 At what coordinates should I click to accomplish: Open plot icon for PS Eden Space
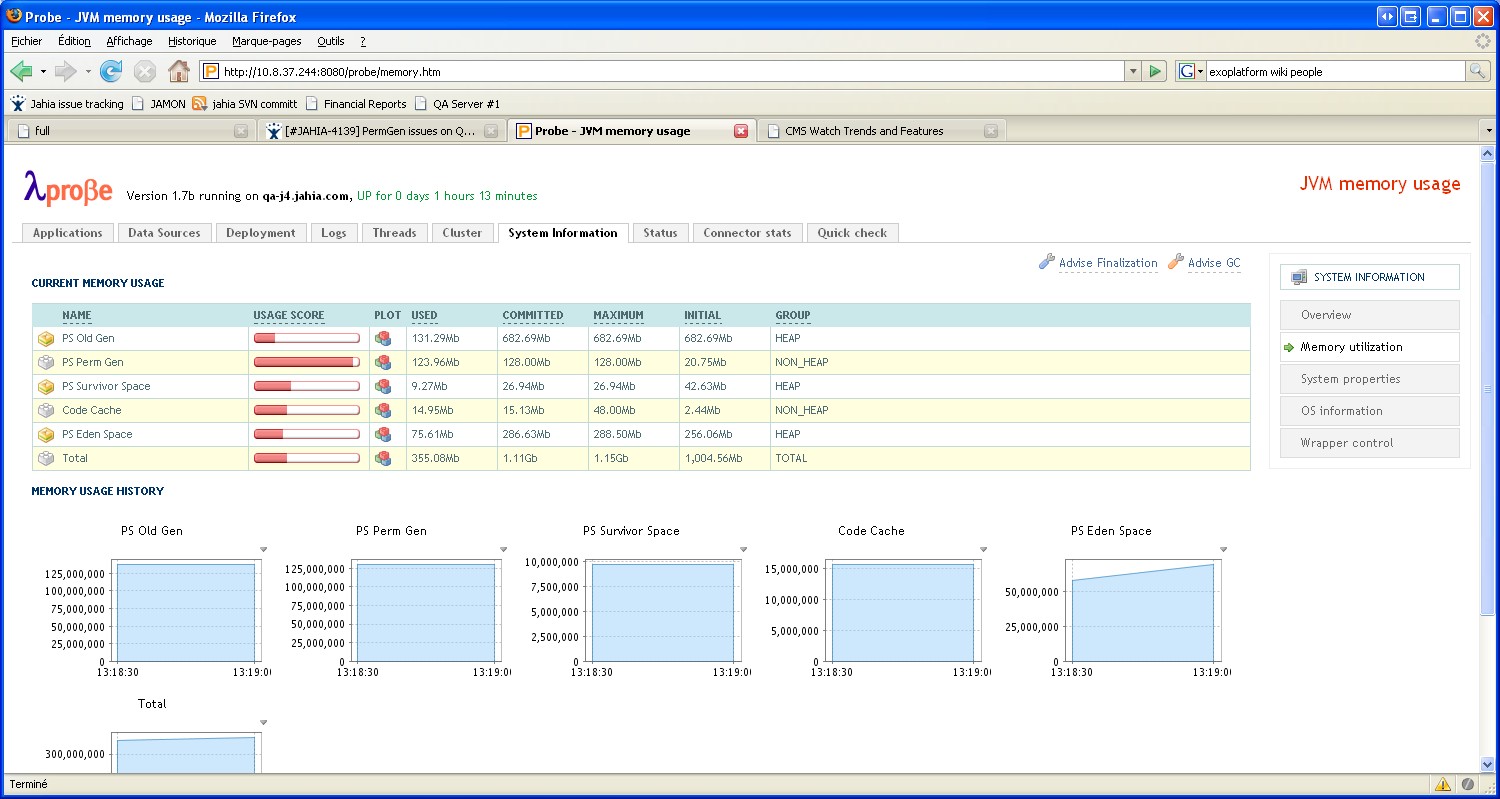point(383,434)
